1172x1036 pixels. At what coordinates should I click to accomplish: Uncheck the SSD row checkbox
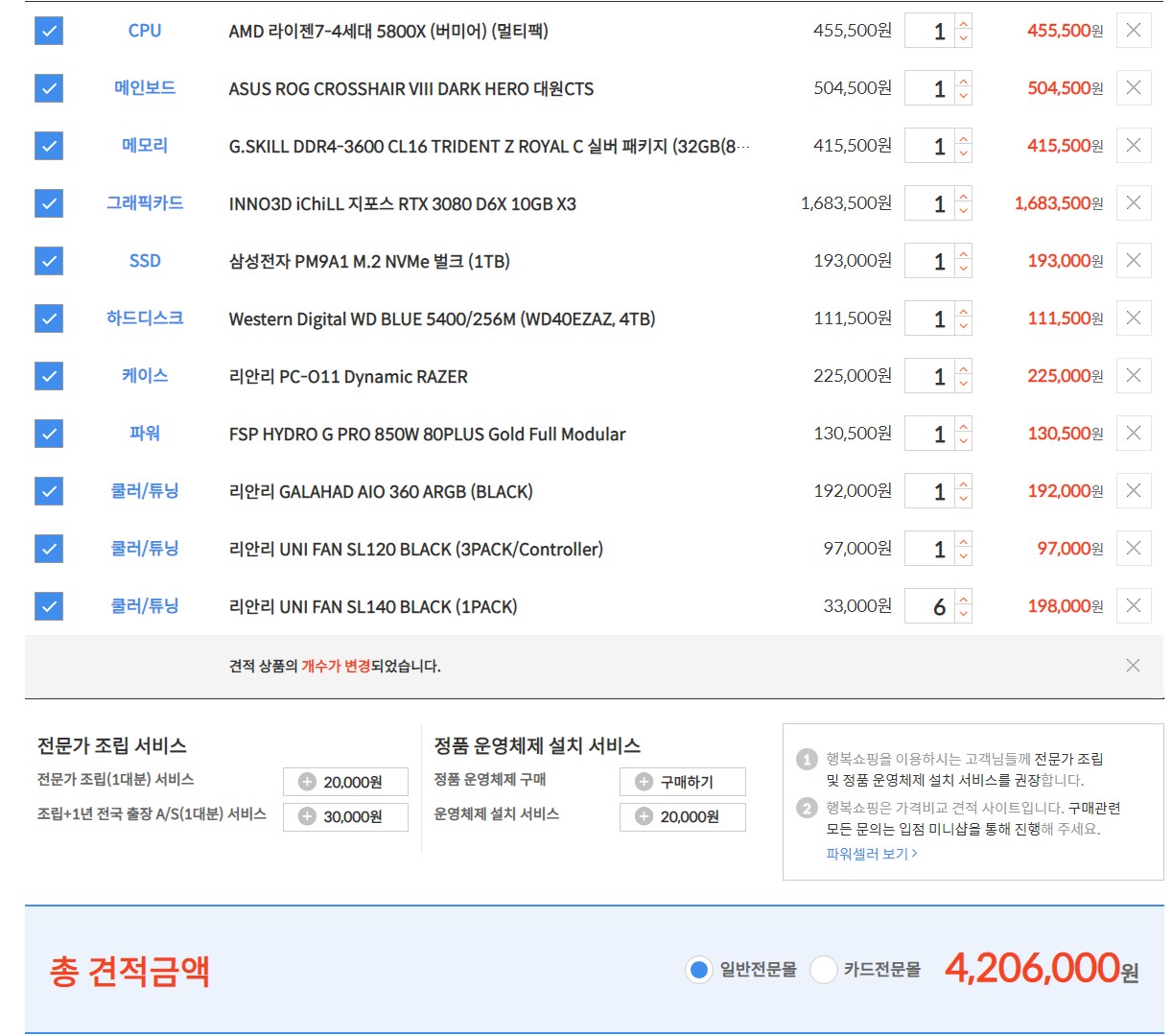(49, 261)
